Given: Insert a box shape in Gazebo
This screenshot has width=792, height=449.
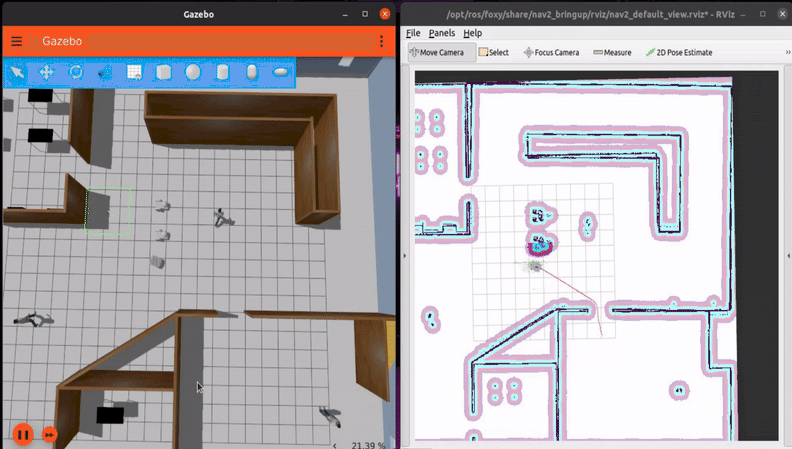Looking at the screenshot, I should [164, 72].
